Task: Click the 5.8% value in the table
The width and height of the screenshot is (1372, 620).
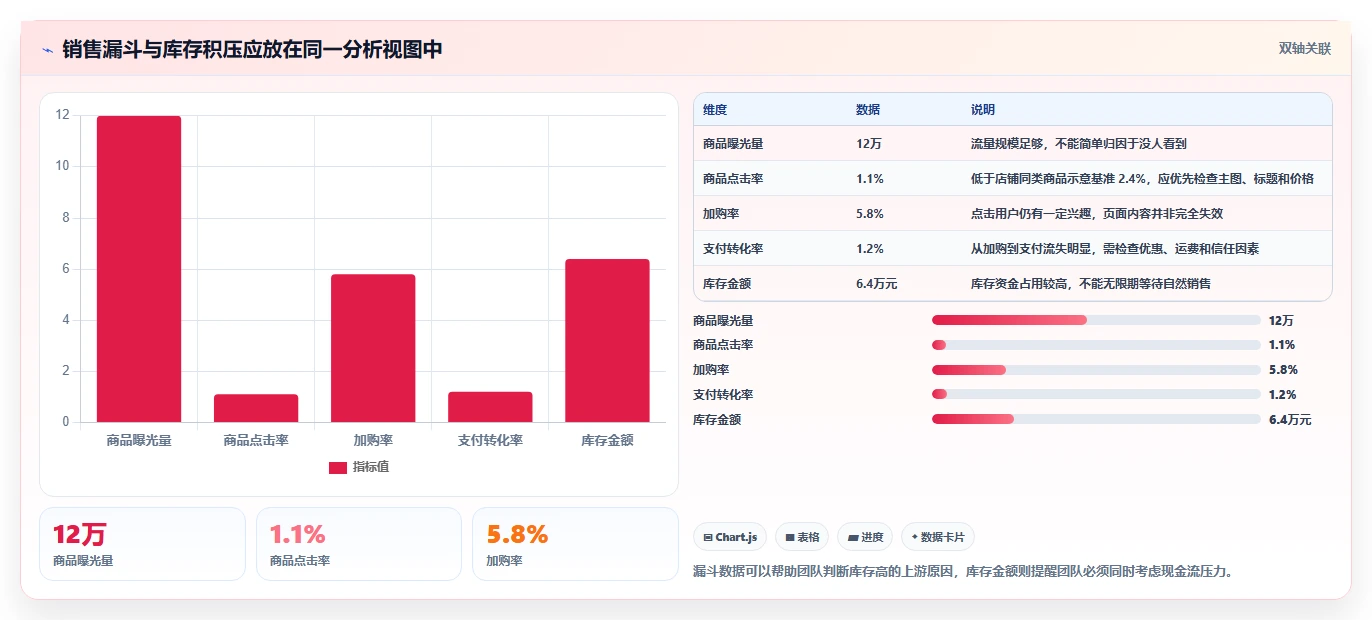Action: pyautogui.click(x=870, y=214)
